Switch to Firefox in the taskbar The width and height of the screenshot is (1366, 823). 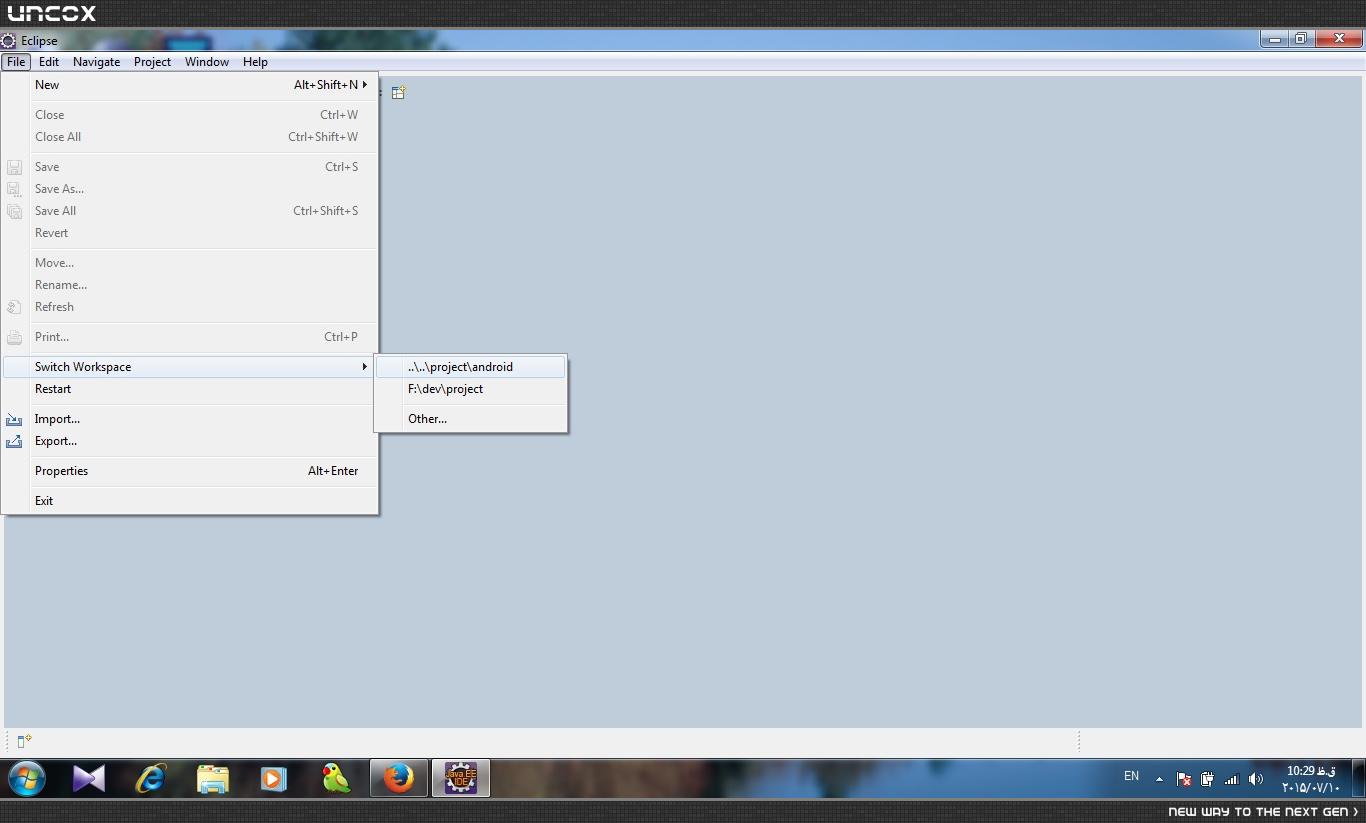[x=399, y=778]
